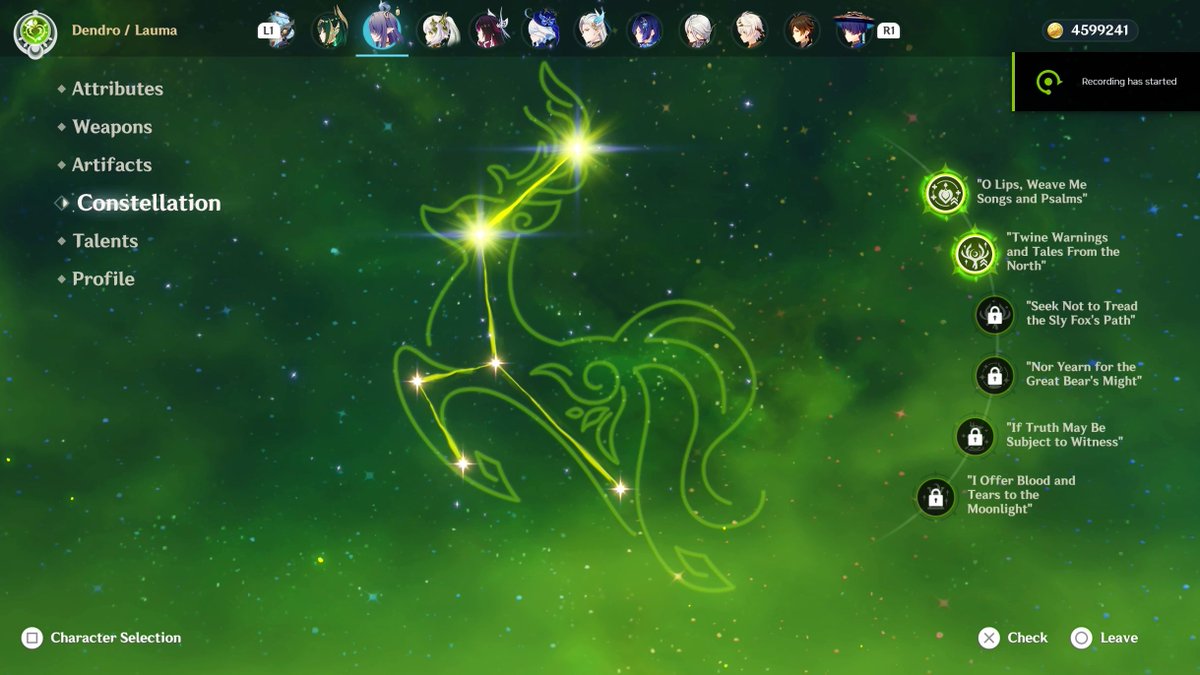This screenshot has height=675, width=1200.
Task: Click the text "I Offer Blood and Tears to the Moonlight"
Action: (1021, 495)
